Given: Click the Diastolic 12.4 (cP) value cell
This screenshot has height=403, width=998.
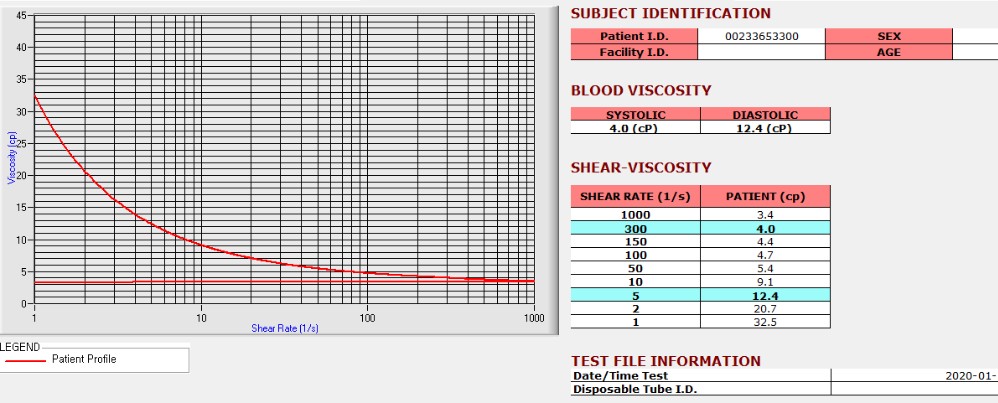Looking at the screenshot, I should [x=765, y=128].
